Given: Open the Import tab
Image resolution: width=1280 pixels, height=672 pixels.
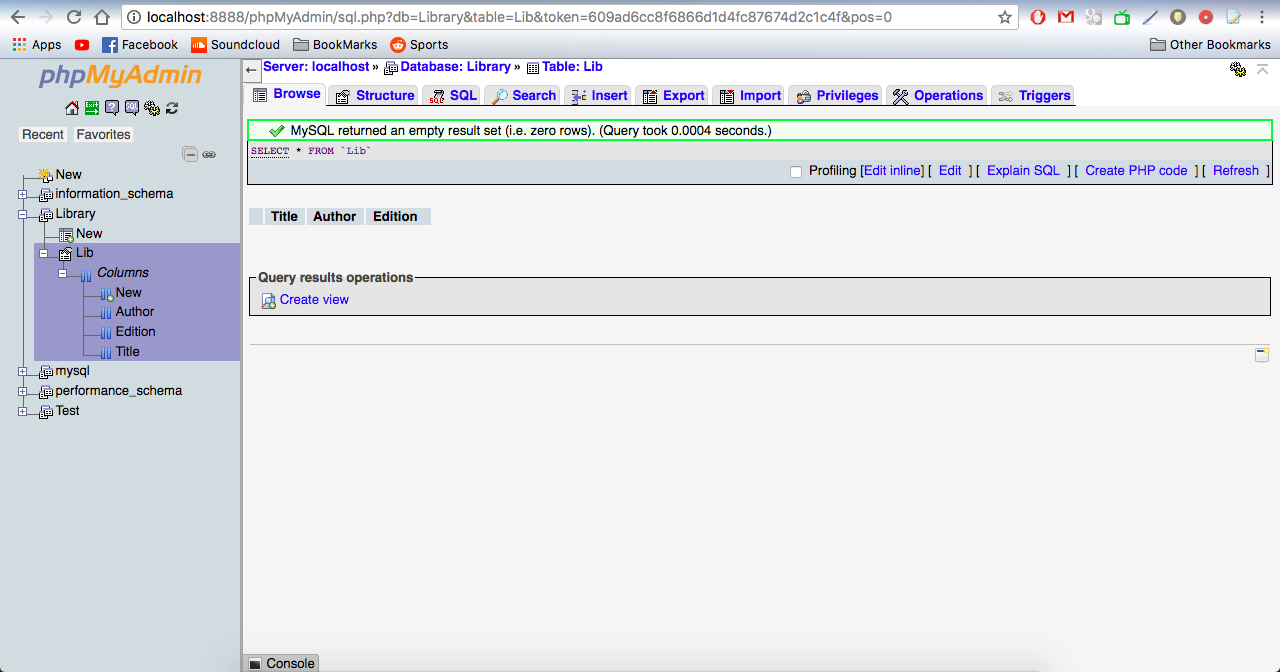Looking at the screenshot, I should 750,95.
